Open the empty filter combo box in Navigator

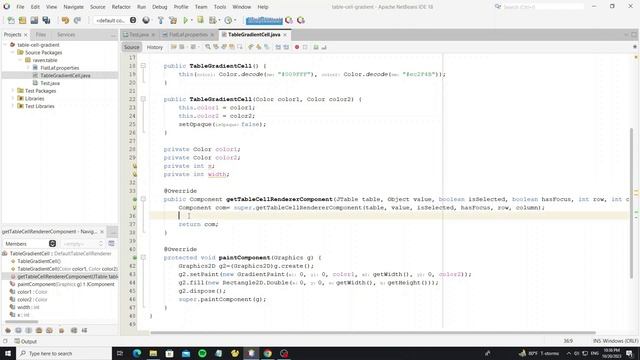pos(82,244)
